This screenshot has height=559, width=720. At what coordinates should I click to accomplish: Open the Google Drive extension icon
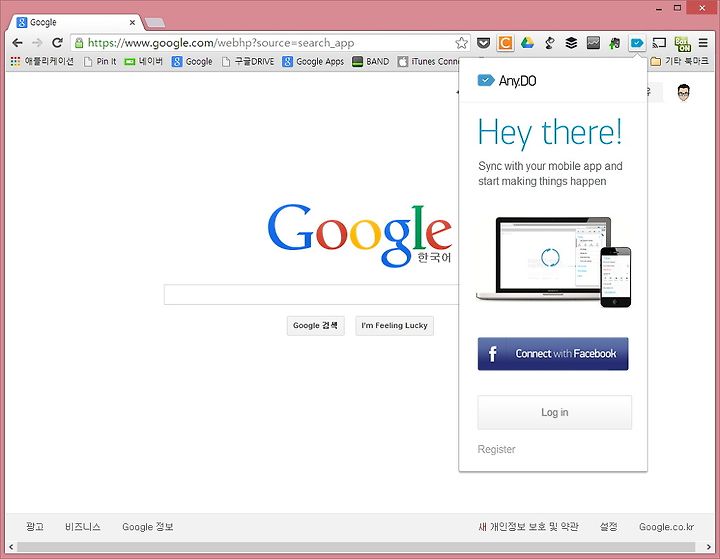[x=527, y=43]
